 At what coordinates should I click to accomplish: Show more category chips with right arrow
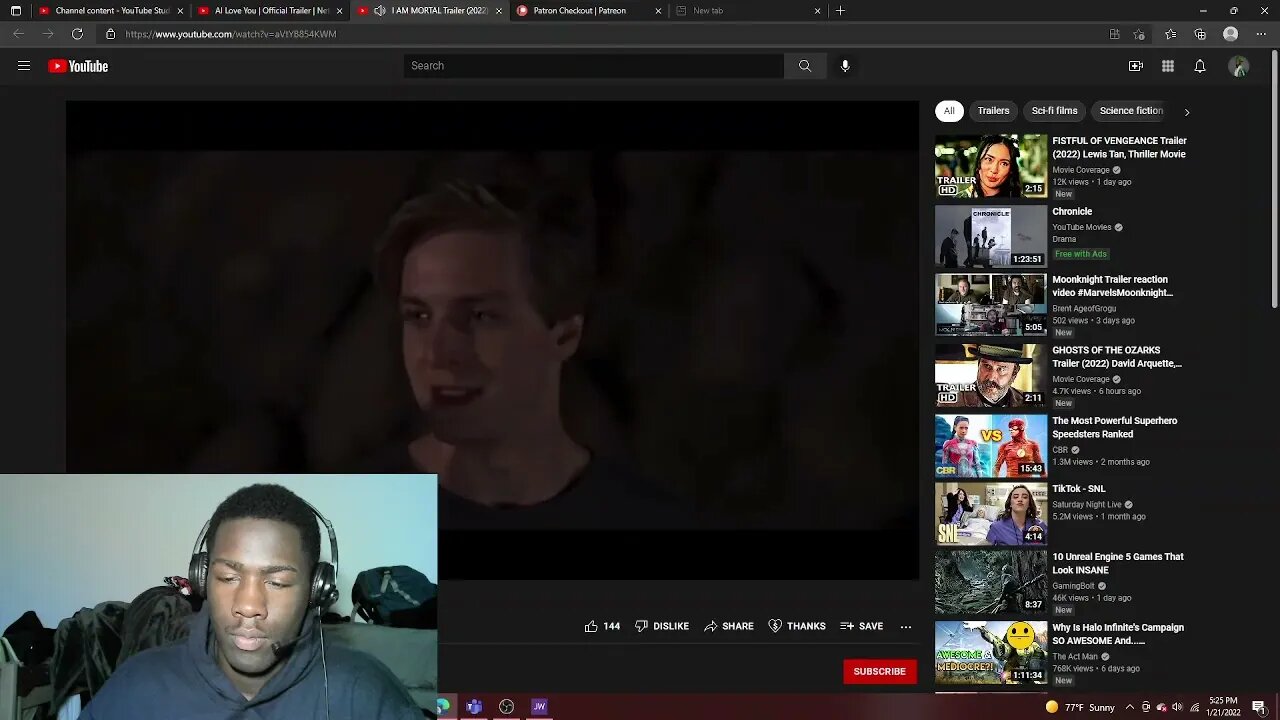coord(1187,112)
